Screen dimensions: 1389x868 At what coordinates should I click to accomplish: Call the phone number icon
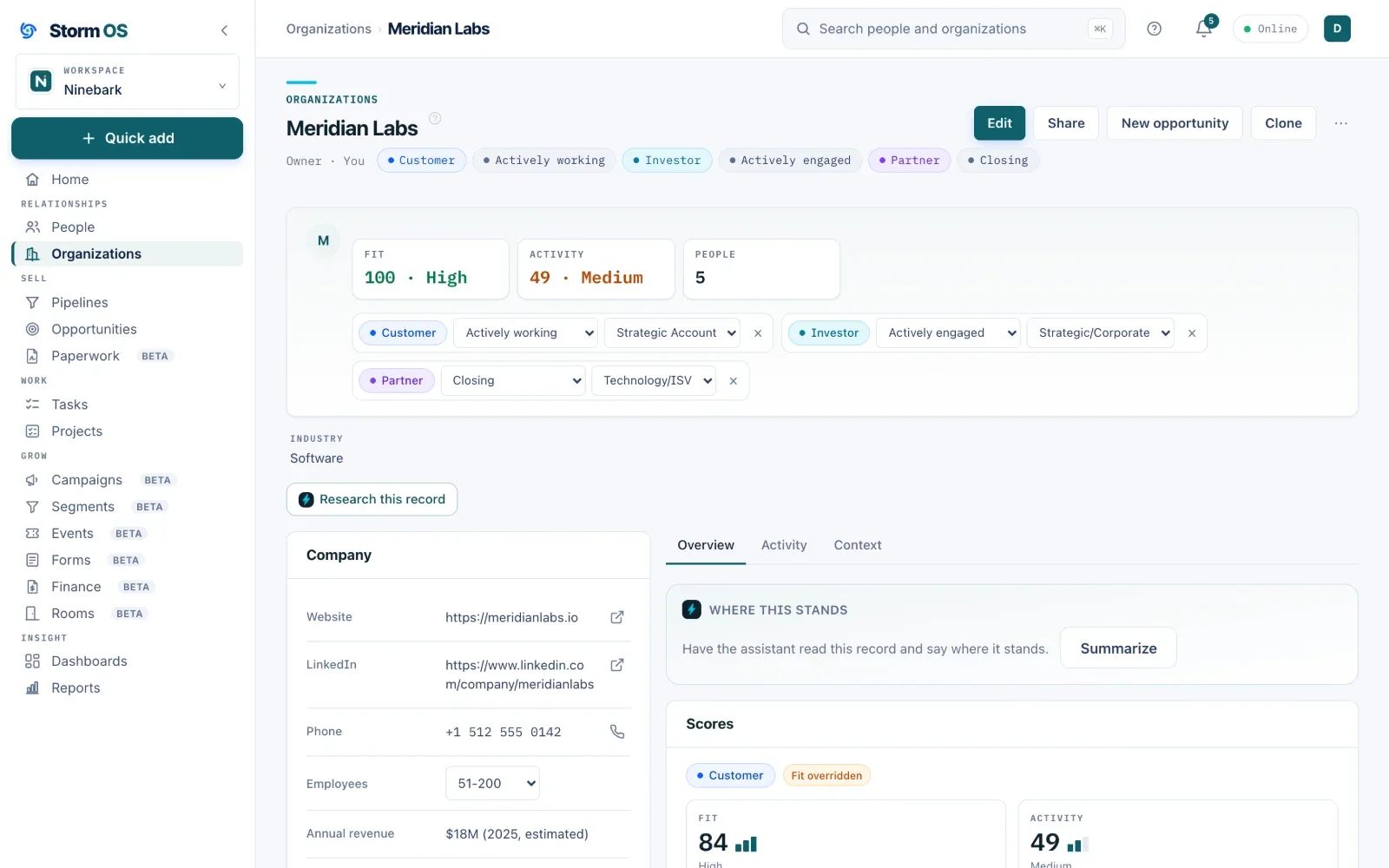617,732
